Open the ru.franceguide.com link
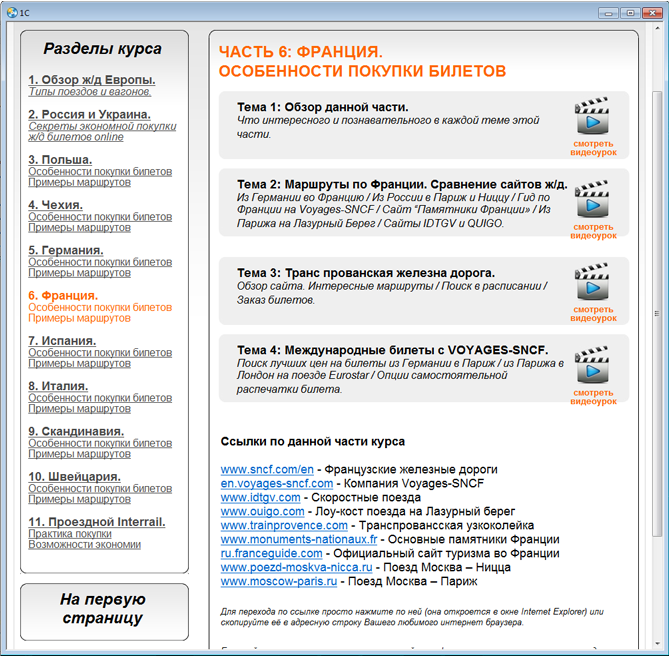 click(x=271, y=554)
